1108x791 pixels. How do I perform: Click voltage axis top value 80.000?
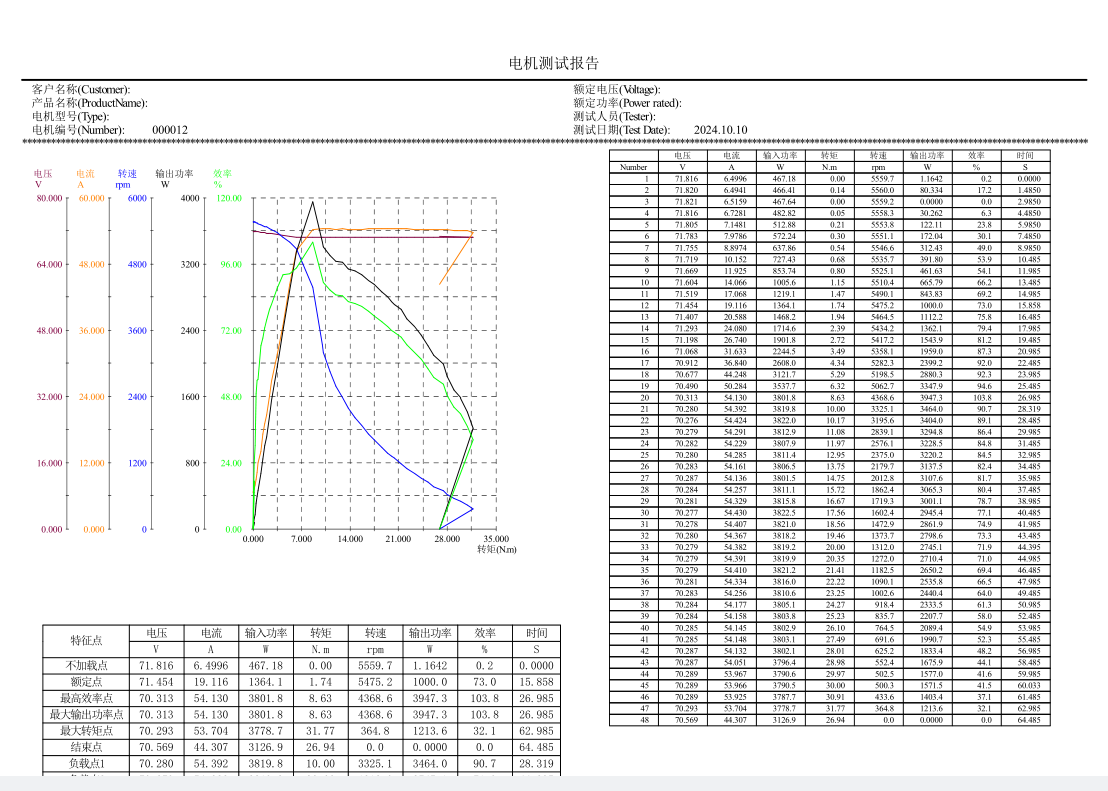click(49, 199)
